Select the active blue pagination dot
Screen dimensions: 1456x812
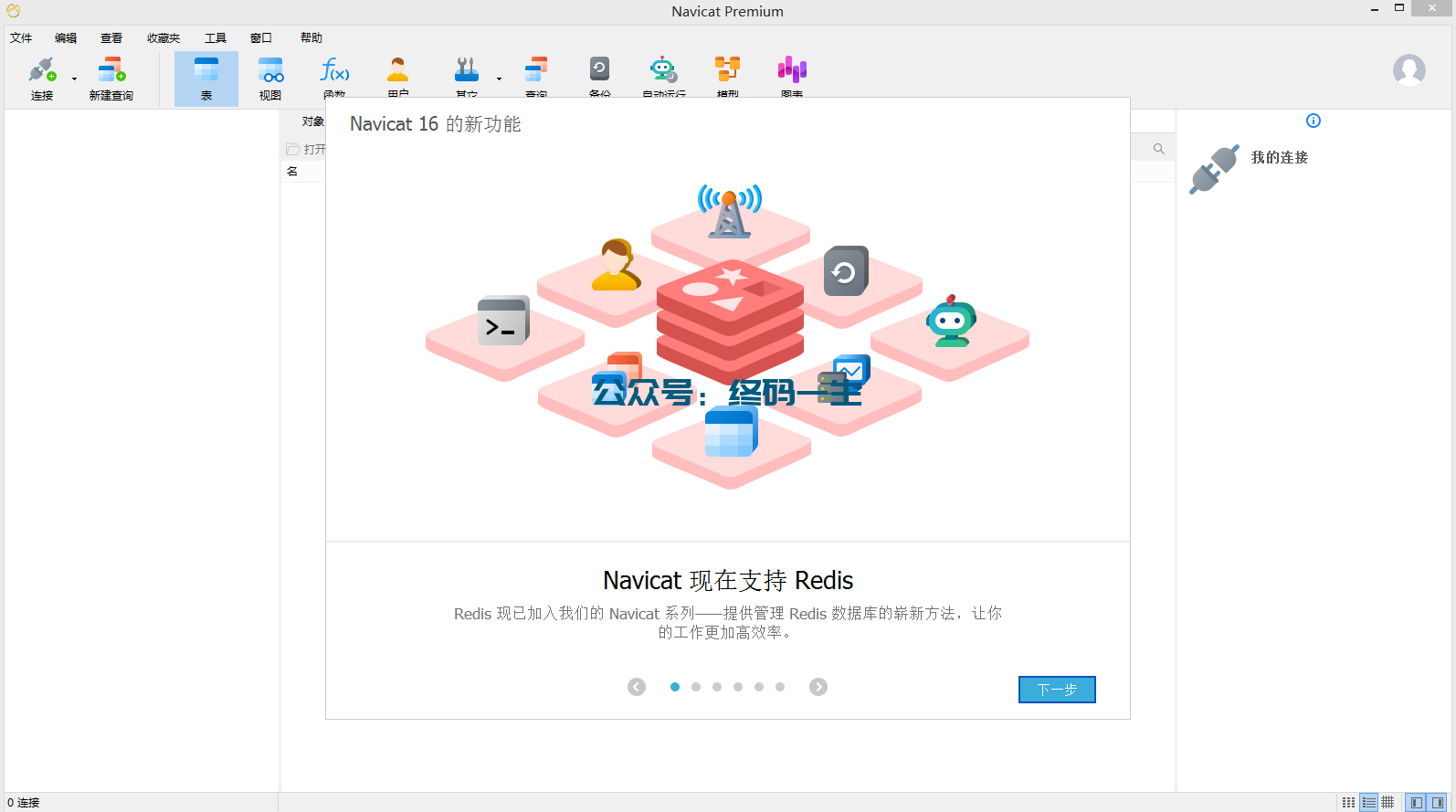click(x=675, y=687)
